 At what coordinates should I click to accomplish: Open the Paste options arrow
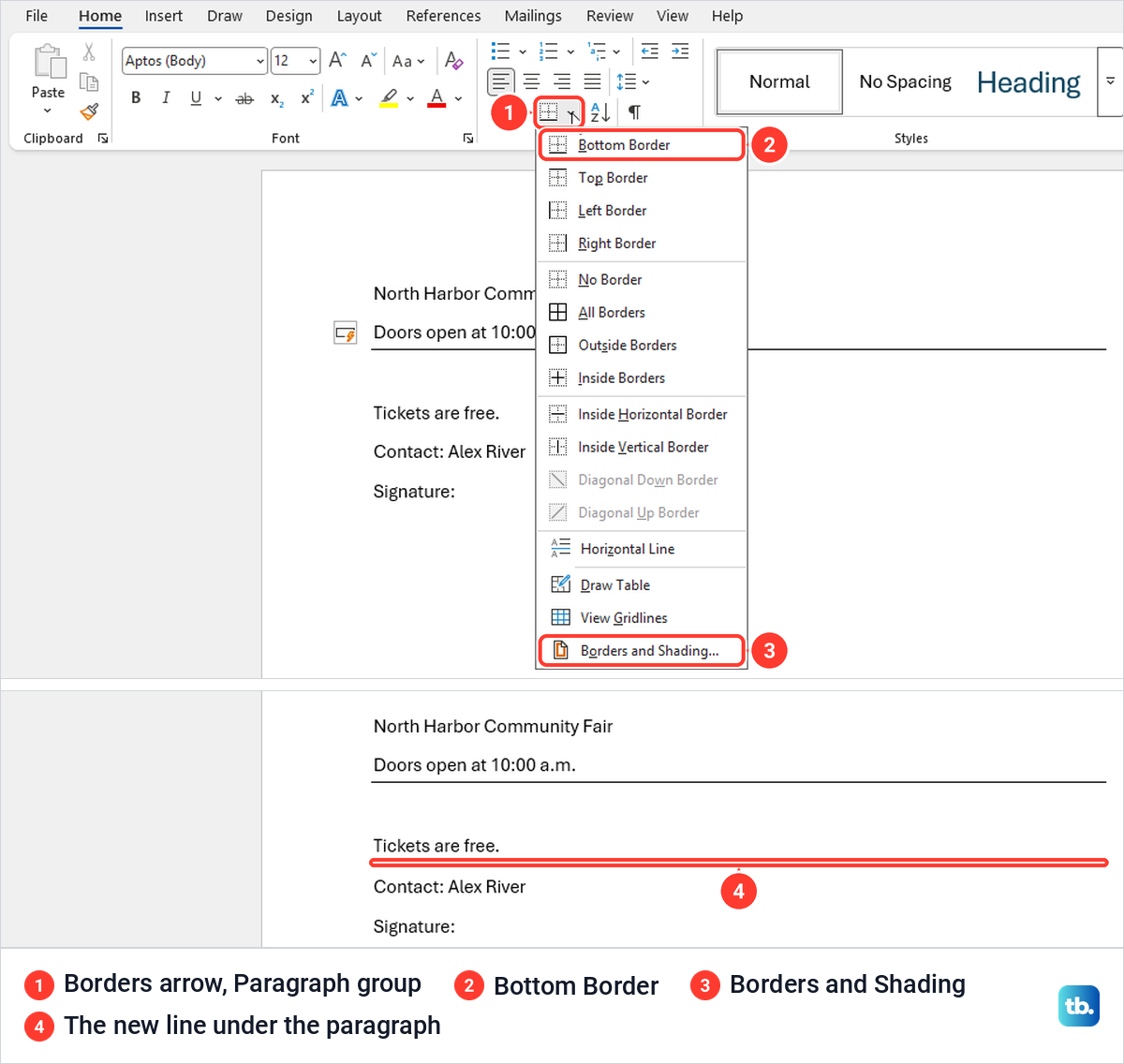pos(48,111)
